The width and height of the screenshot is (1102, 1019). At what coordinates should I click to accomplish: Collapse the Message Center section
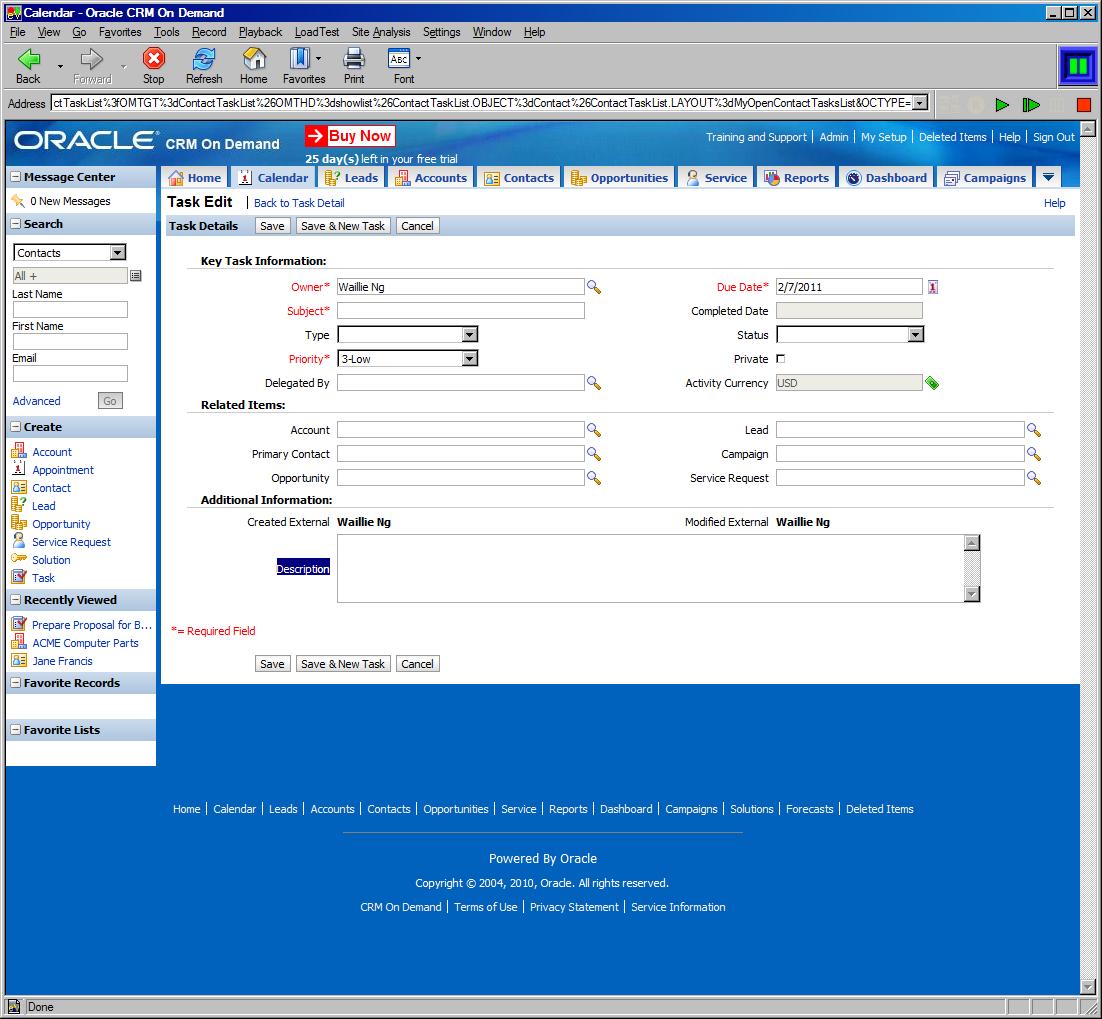(15, 177)
